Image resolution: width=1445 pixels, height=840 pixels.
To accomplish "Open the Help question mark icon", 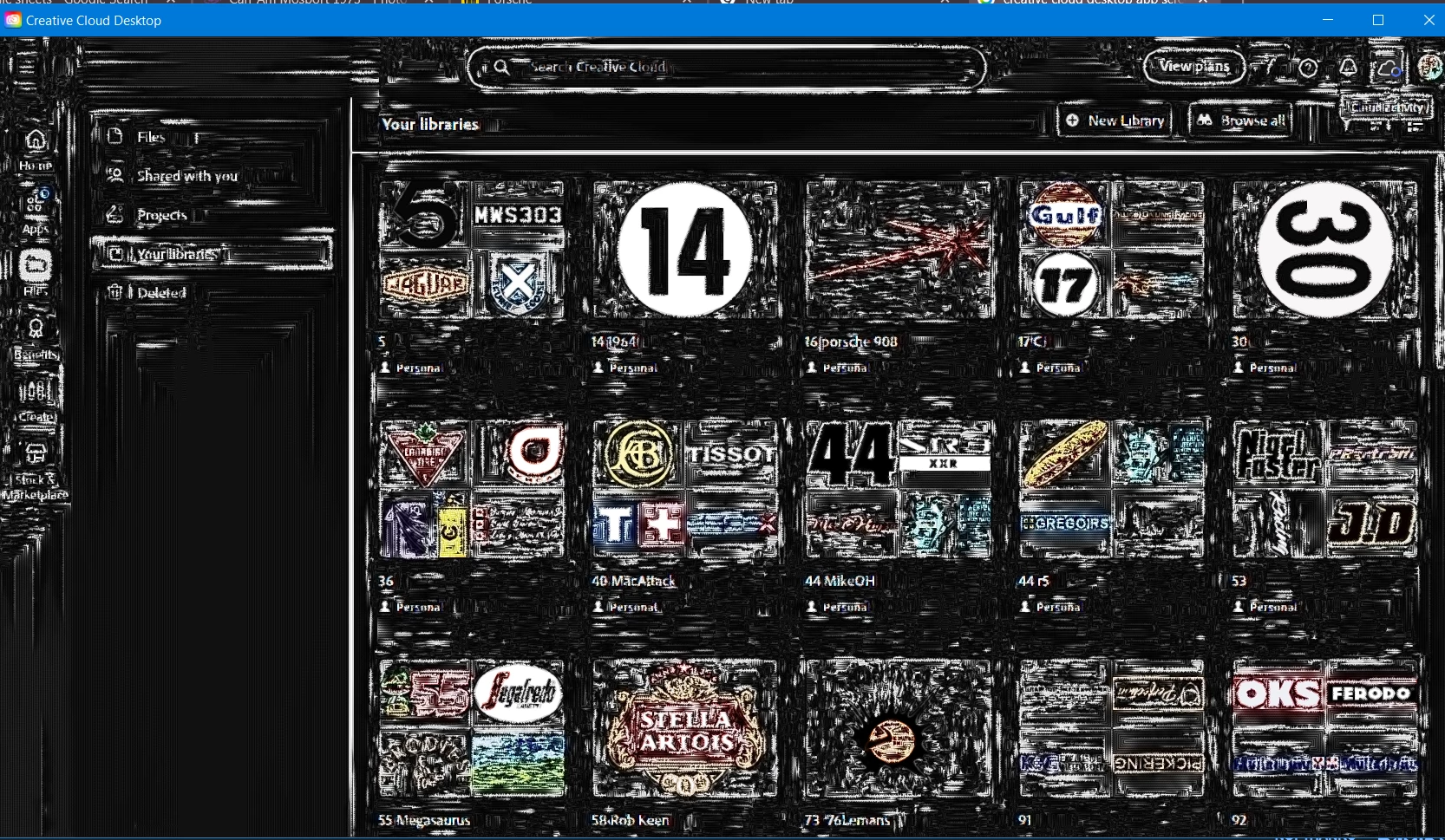I will coord(1308,68).
